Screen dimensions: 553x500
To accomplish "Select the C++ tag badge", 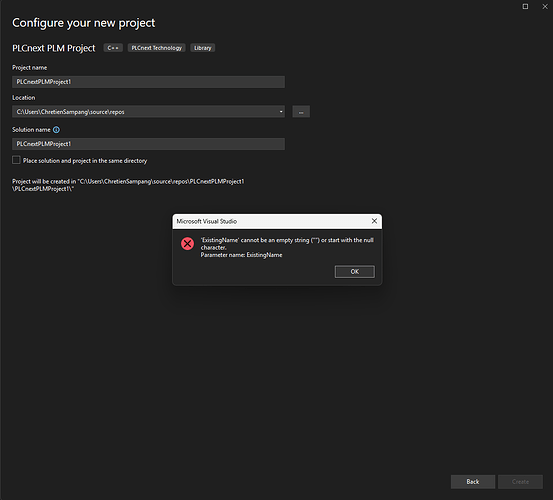I will (x=113, y=48).
